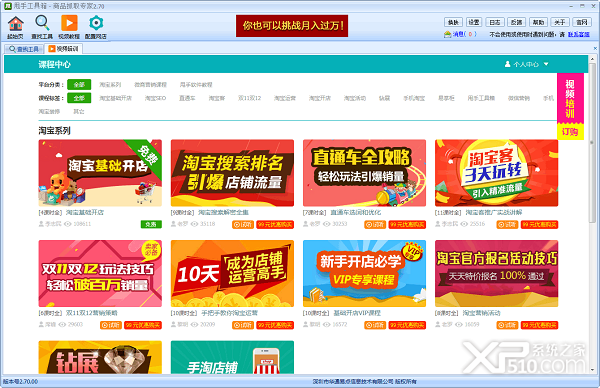Open the 新手开店必学 VIP course thumbnail
The image size is (600, 388).
pyautogui.click(x=364, y=274)
